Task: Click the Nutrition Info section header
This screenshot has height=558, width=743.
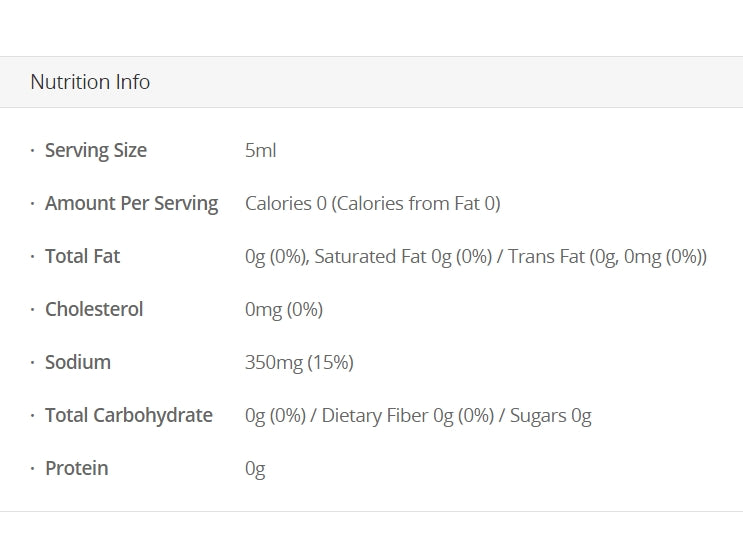Action: click(90, 82)
